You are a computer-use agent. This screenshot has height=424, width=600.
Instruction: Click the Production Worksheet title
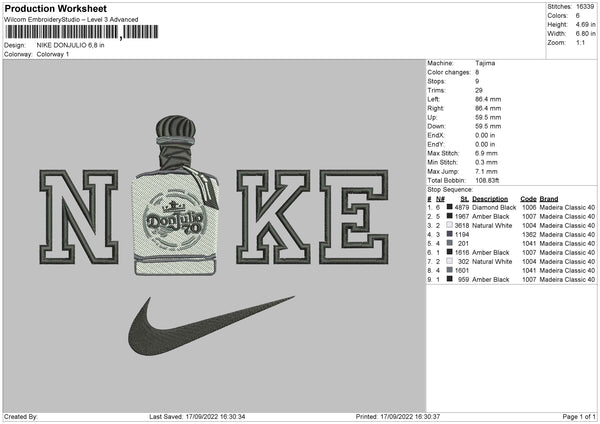(55, 9)
